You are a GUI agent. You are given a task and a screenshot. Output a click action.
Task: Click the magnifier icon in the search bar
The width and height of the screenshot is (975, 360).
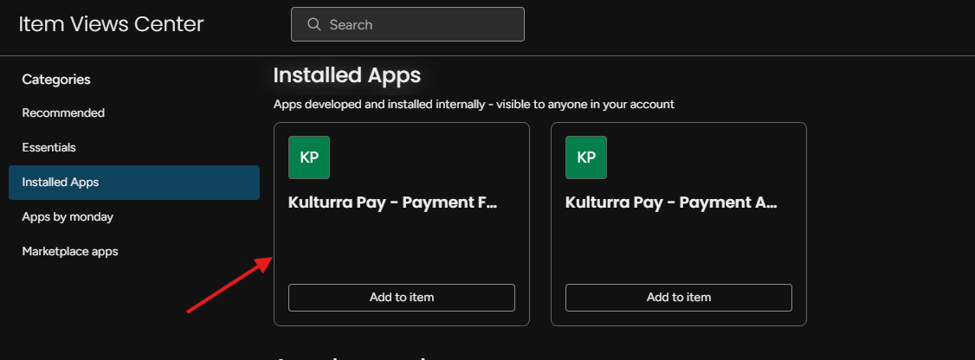pyautogui.click(x=314, y=25)
